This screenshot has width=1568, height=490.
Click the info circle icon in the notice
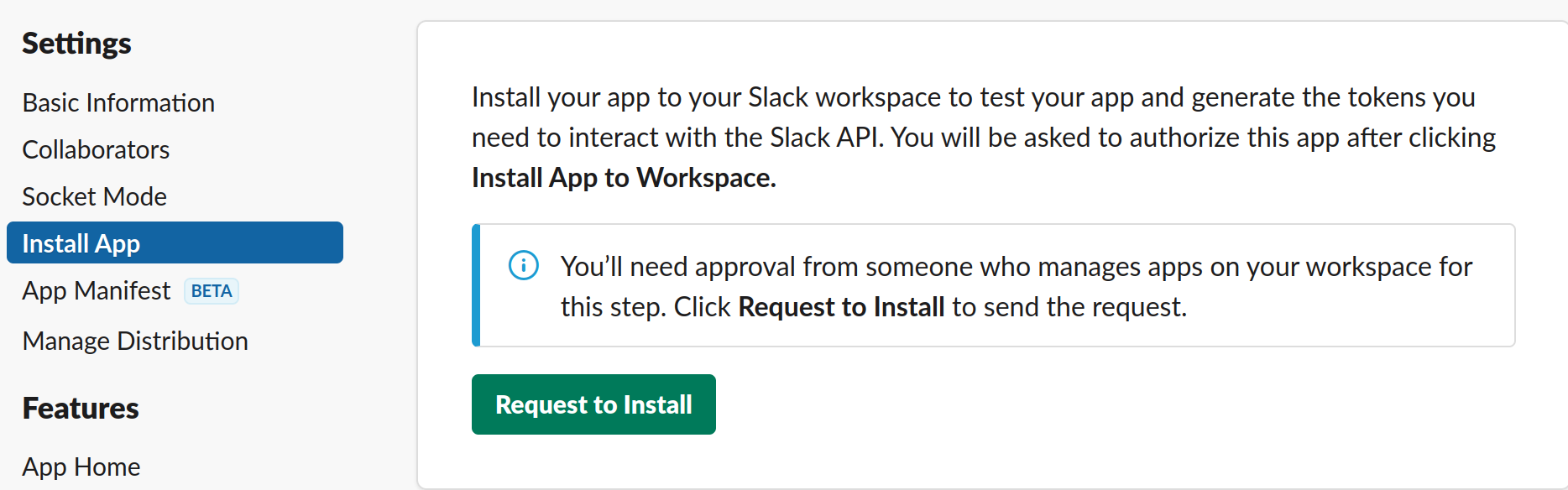click(524, 266)
